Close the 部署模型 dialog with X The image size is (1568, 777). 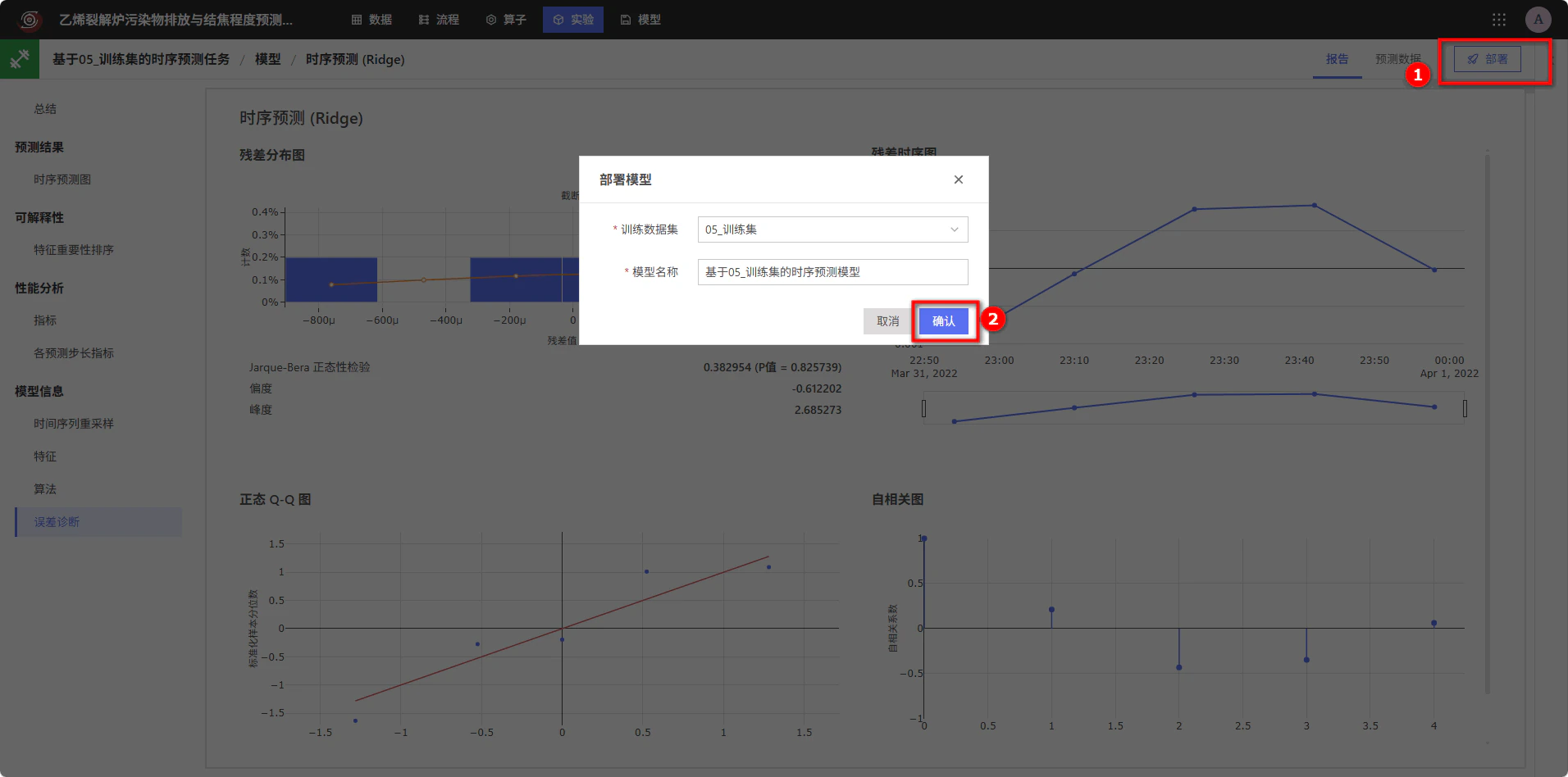[959, 179]
